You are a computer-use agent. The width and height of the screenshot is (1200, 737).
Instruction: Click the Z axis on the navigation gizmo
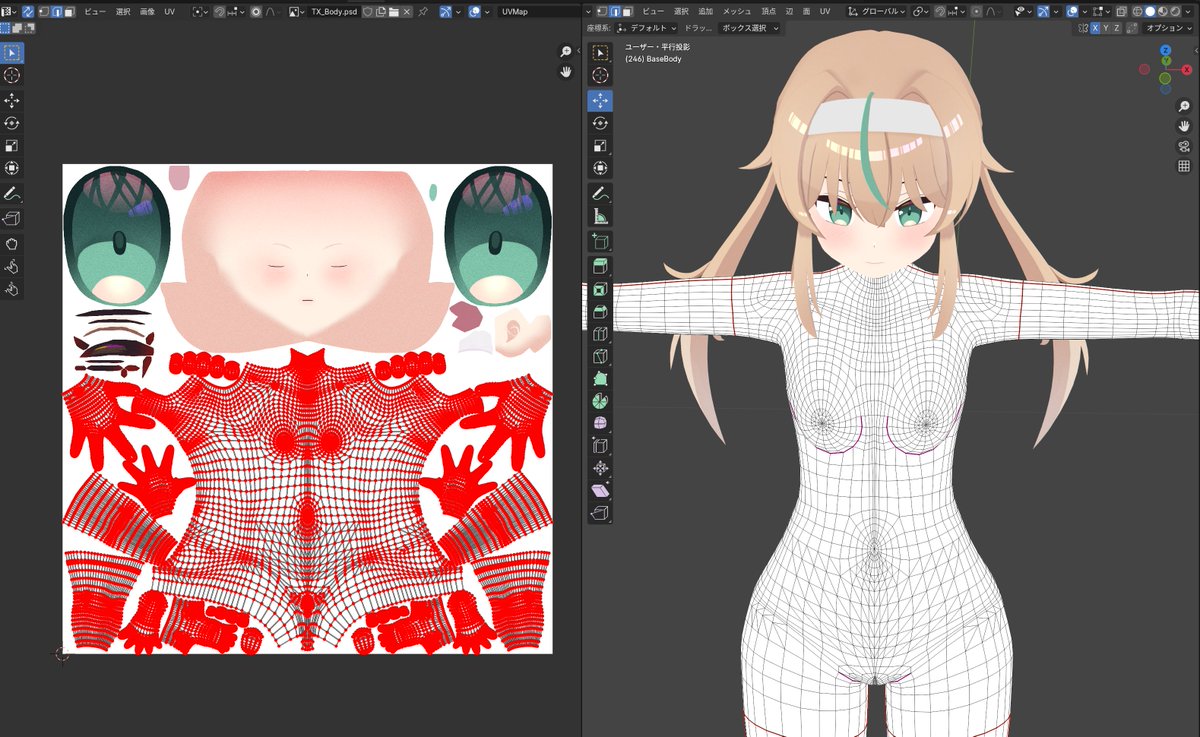point(1165,50)
